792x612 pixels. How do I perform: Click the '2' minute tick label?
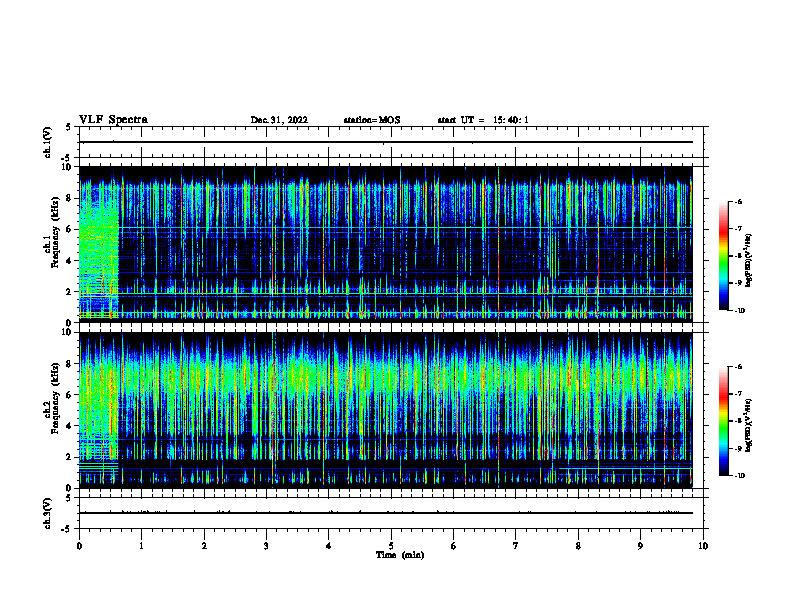(x=204, y=546)
